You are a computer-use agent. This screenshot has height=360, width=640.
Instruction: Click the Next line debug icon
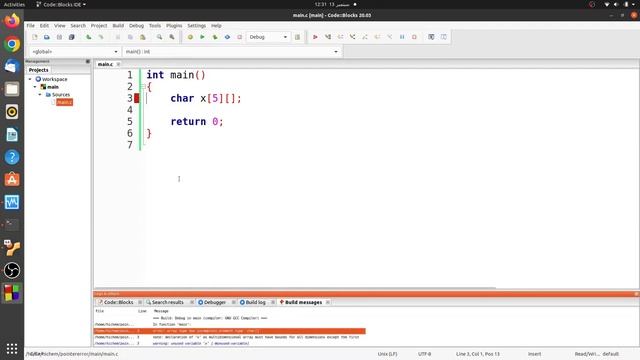click(340, 37)
